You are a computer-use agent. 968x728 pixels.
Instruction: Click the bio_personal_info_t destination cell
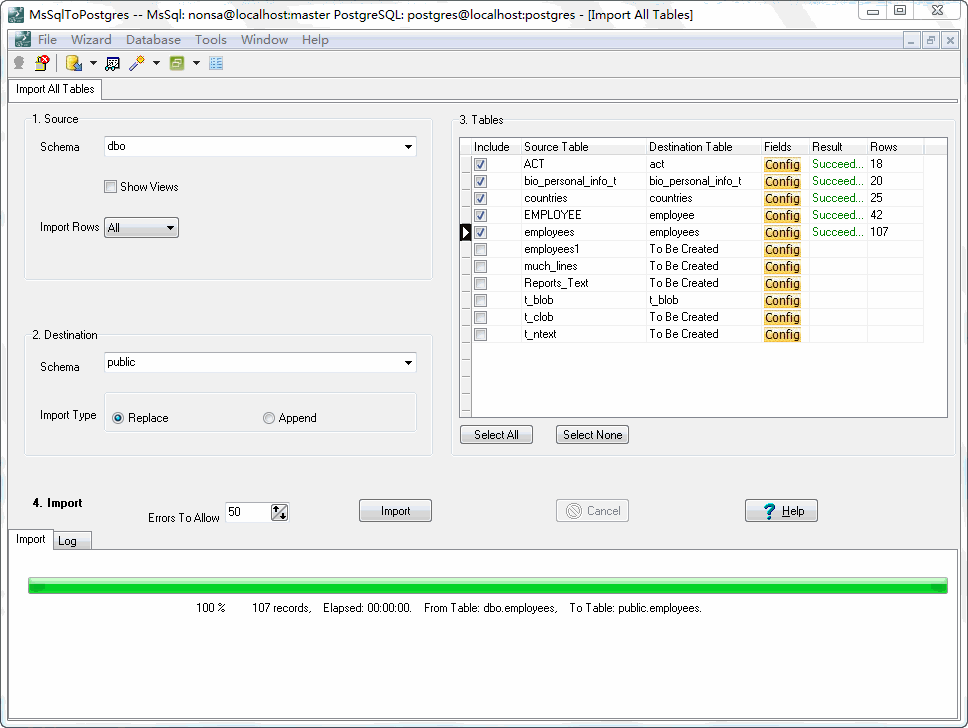point(703,182)
